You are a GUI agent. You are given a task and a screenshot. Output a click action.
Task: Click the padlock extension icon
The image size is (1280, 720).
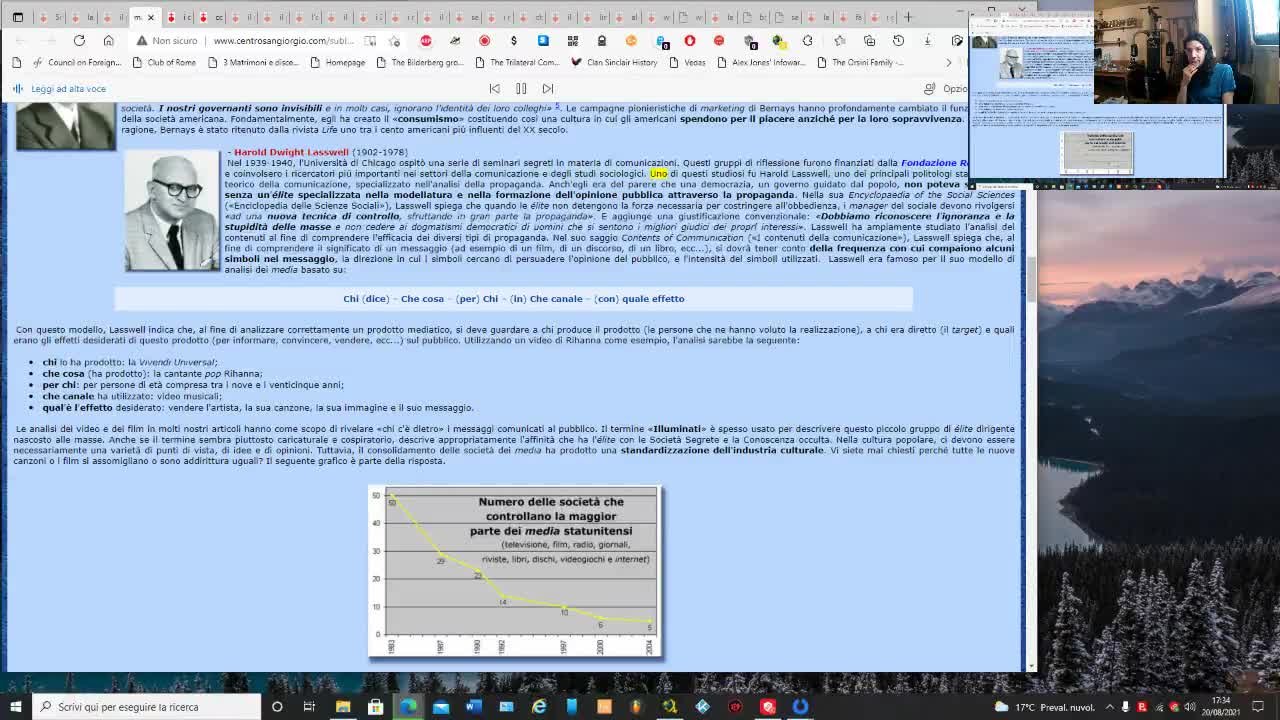point(602,40)
